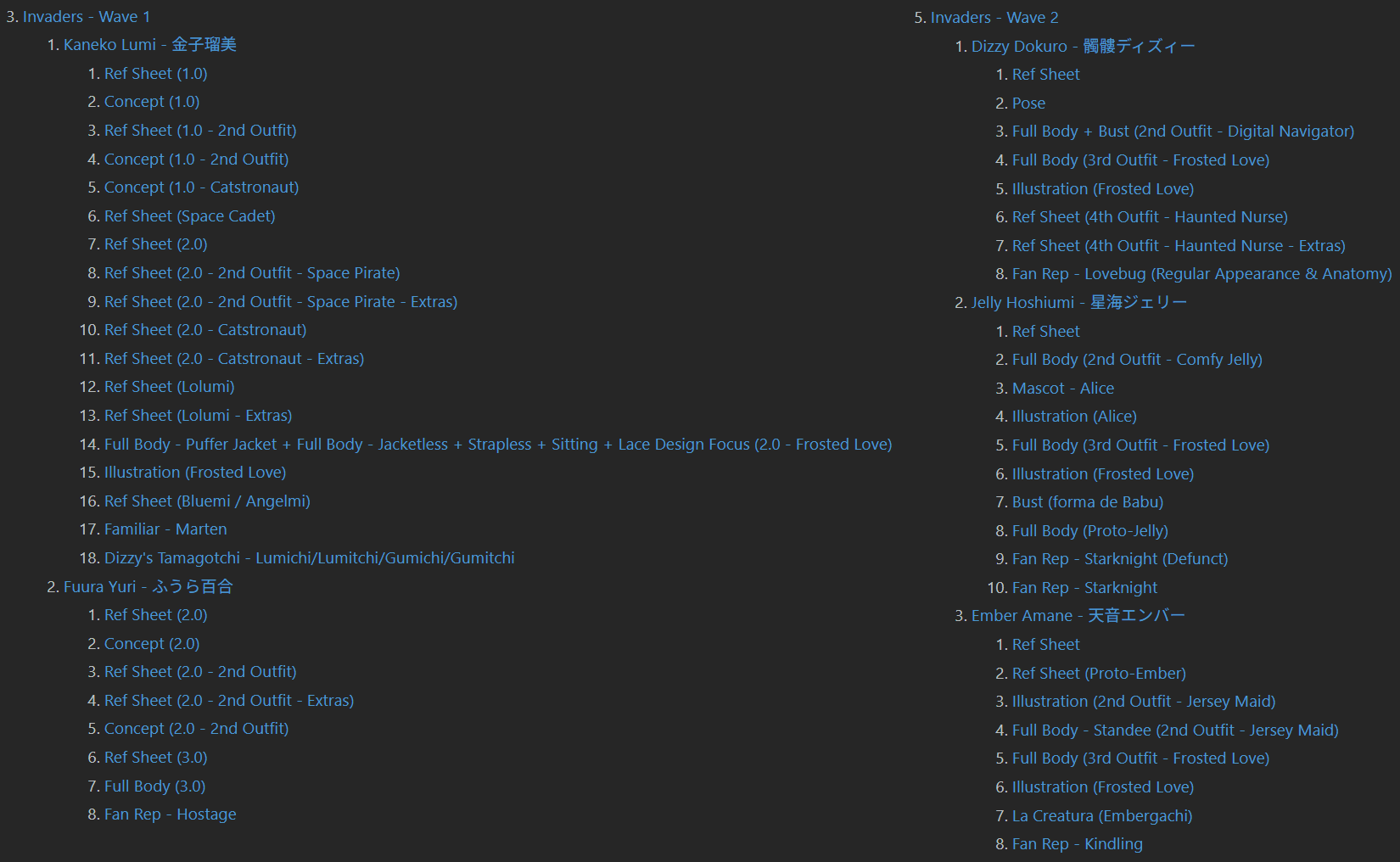Open the Jelly Hoshiumi character link
1400x862 pixels.
point(1078,302)
